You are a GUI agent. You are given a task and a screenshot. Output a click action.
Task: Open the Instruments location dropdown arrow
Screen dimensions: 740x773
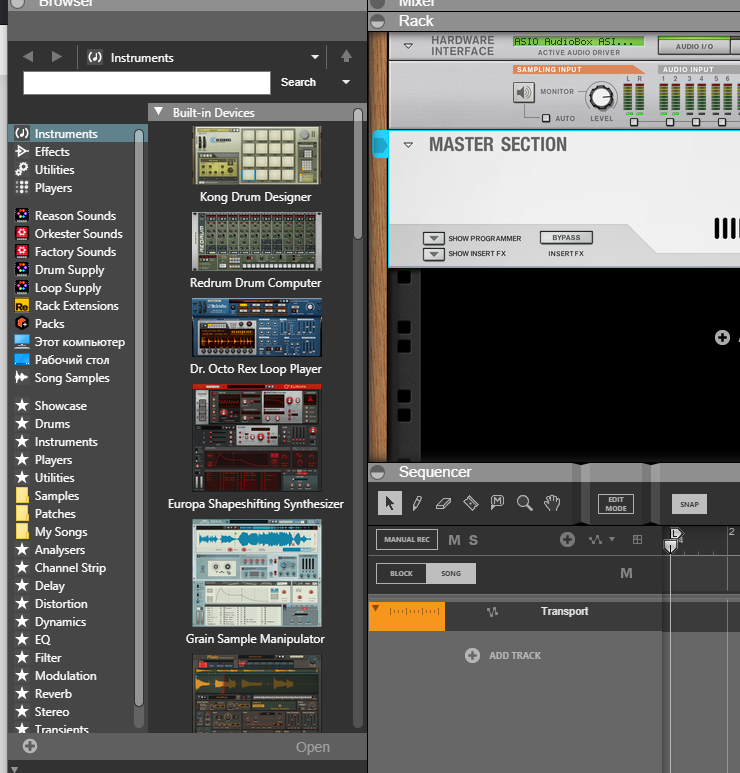pos(315,57)
